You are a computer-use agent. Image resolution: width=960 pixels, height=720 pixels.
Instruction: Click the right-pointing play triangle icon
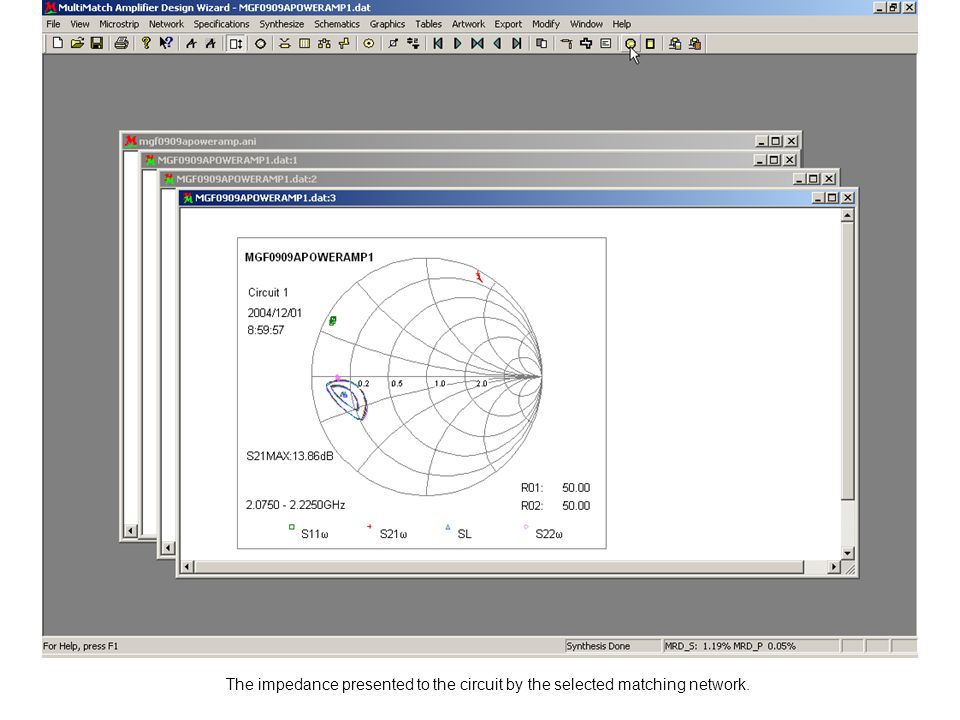pyautogui.click(x=457, y=43)
